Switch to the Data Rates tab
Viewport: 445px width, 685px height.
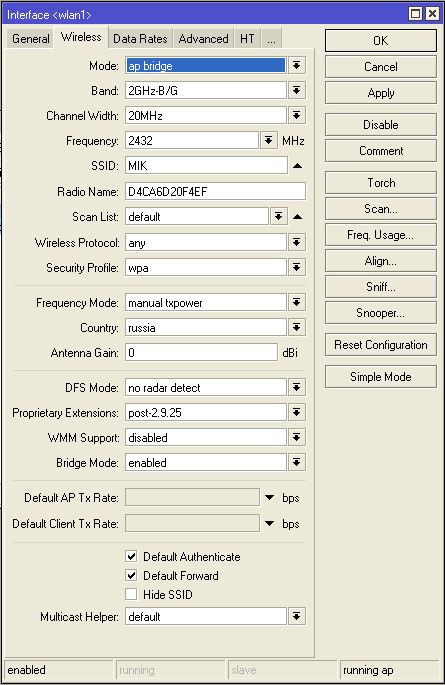(x=140, y=39)
